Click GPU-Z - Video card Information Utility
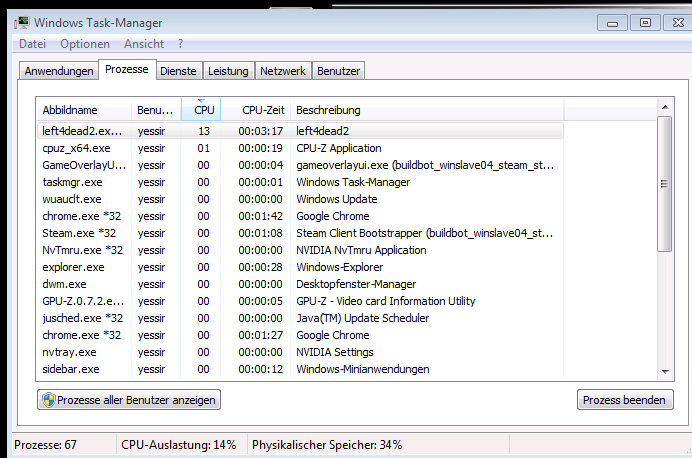Image resolution: width=692 pixels, height=458 pixels. [x=386, y=301]
